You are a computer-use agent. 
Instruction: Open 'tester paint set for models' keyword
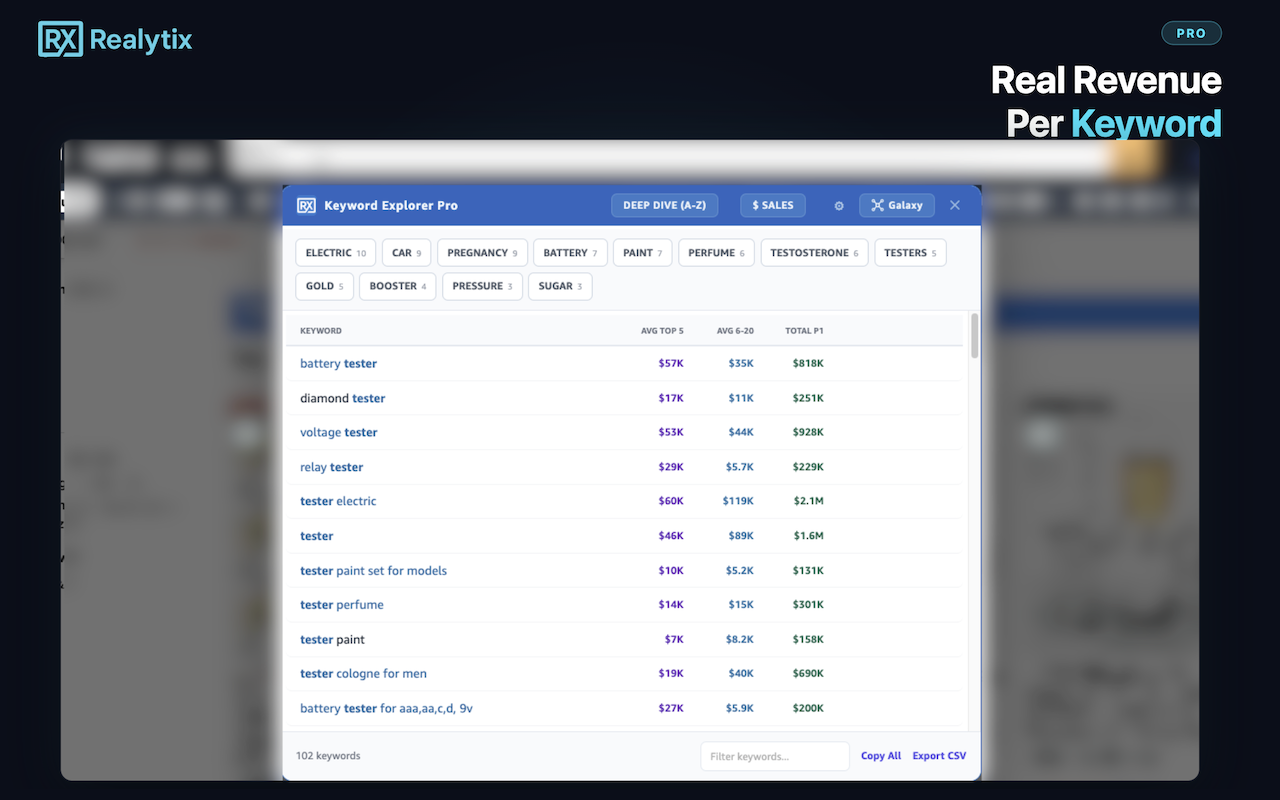373,571
